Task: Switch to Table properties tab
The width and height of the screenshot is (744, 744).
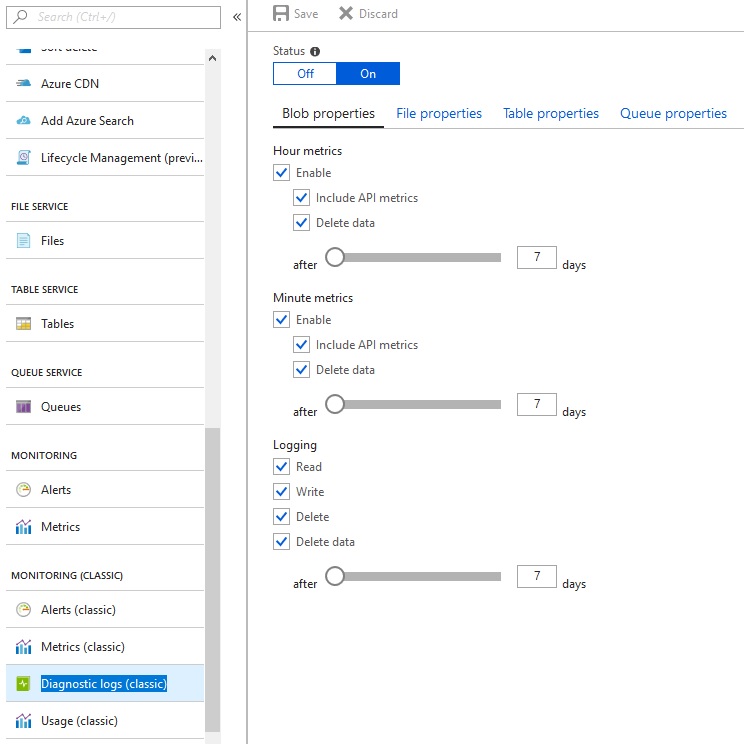Action: [x=551, y=113]
